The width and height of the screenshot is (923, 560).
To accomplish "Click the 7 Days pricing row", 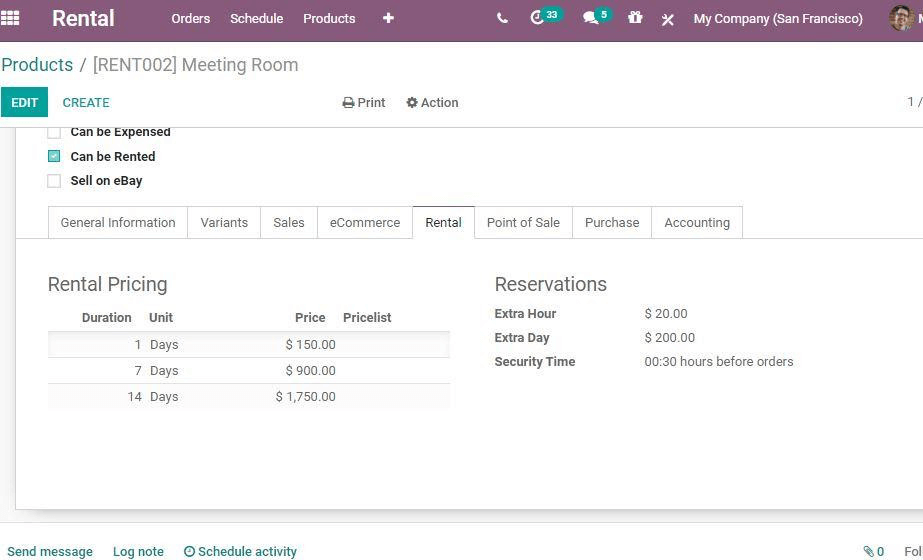I will tap(249, 370).
